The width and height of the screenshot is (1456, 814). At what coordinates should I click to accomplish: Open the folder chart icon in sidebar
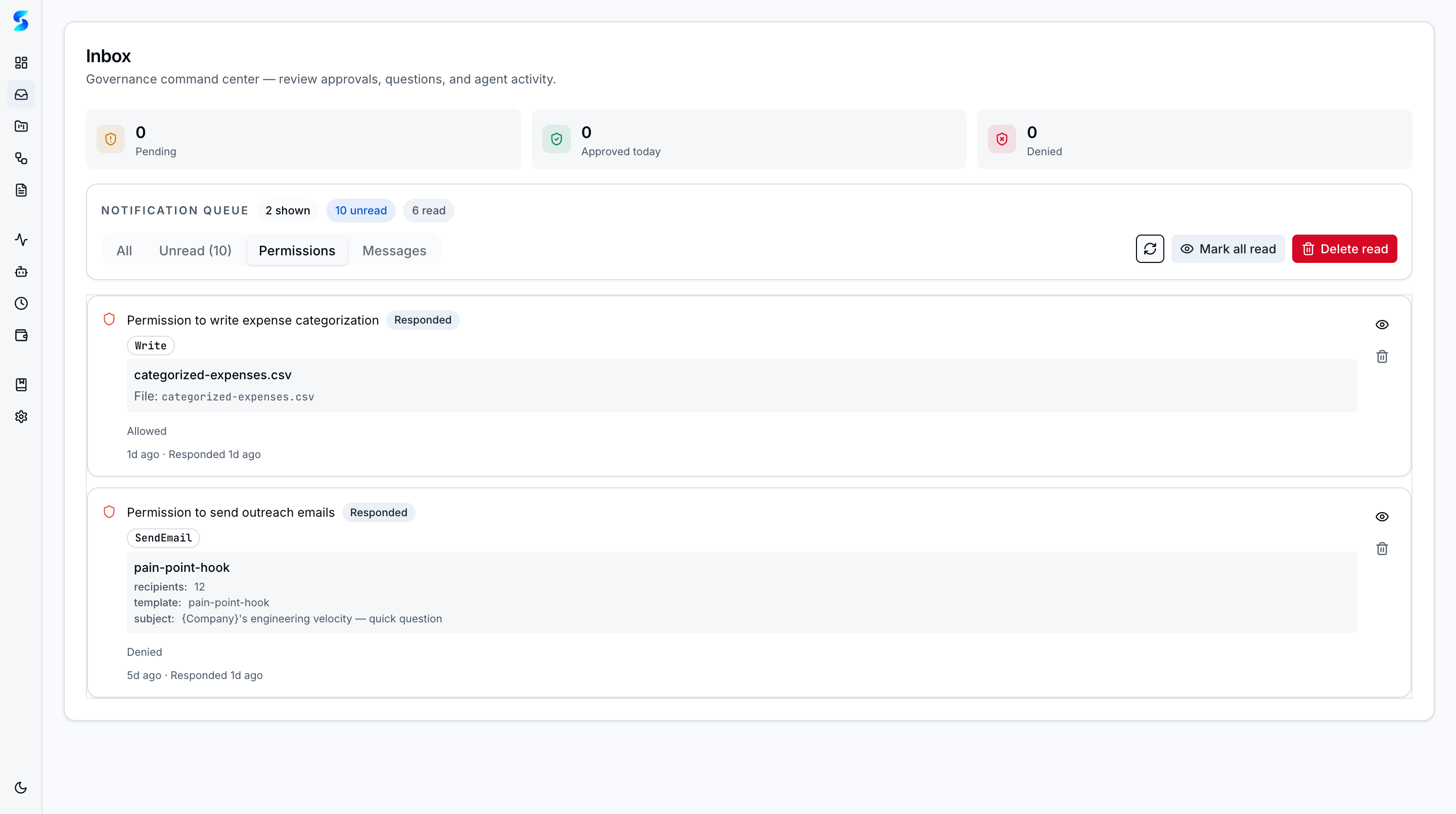point(21,126)
